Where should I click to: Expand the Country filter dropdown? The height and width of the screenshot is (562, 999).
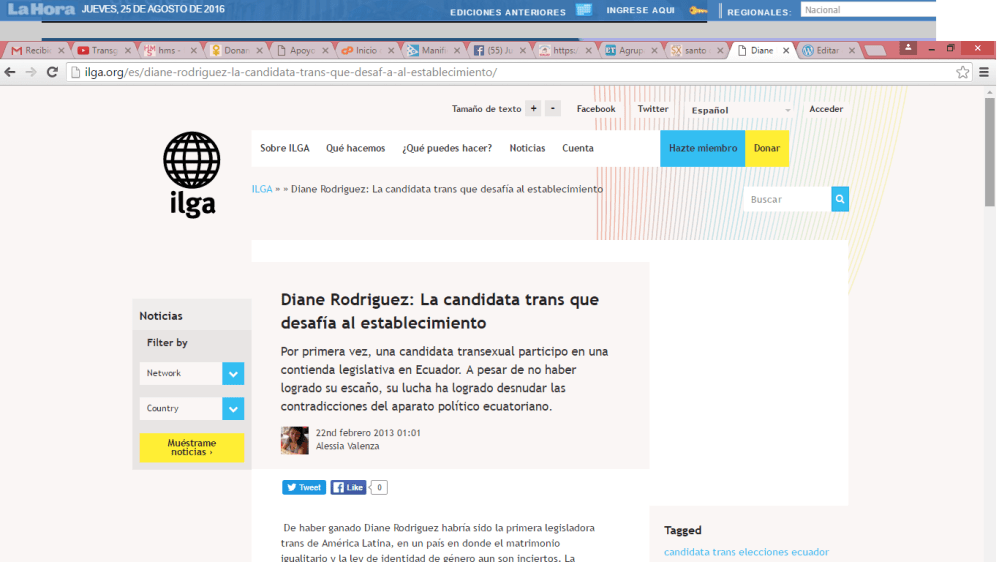pyautogui.click(x=233, y=409)
